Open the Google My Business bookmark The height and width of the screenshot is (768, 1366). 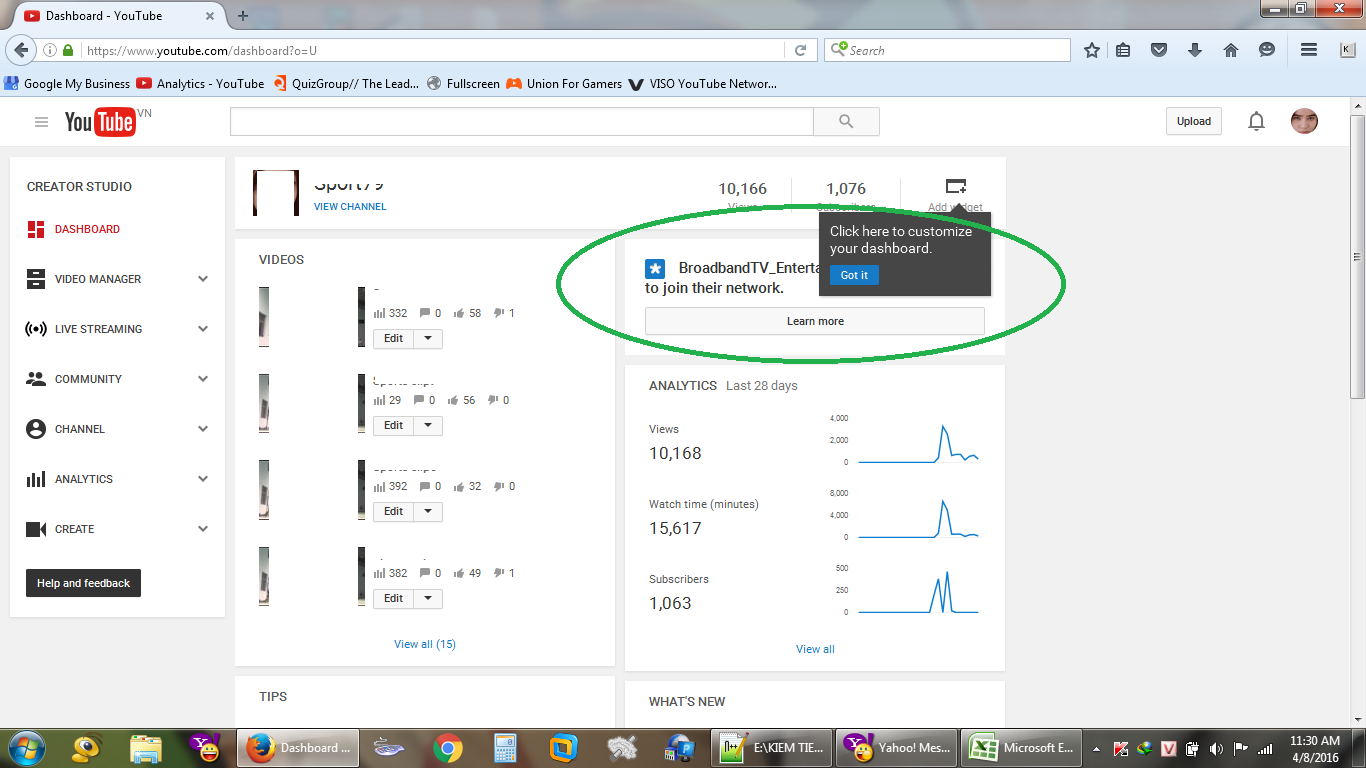67,84
